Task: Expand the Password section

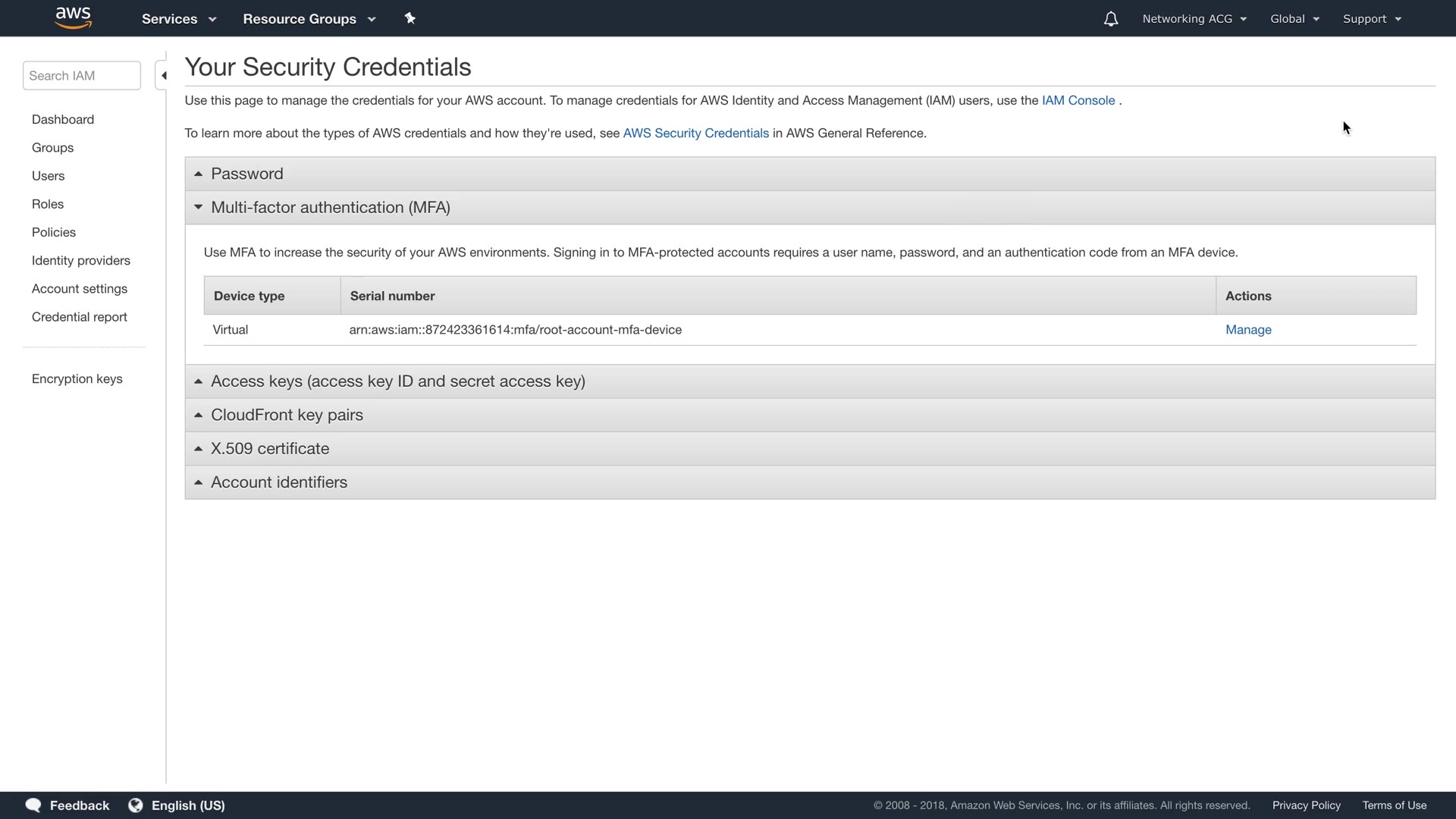Action: tap(247, 174)
